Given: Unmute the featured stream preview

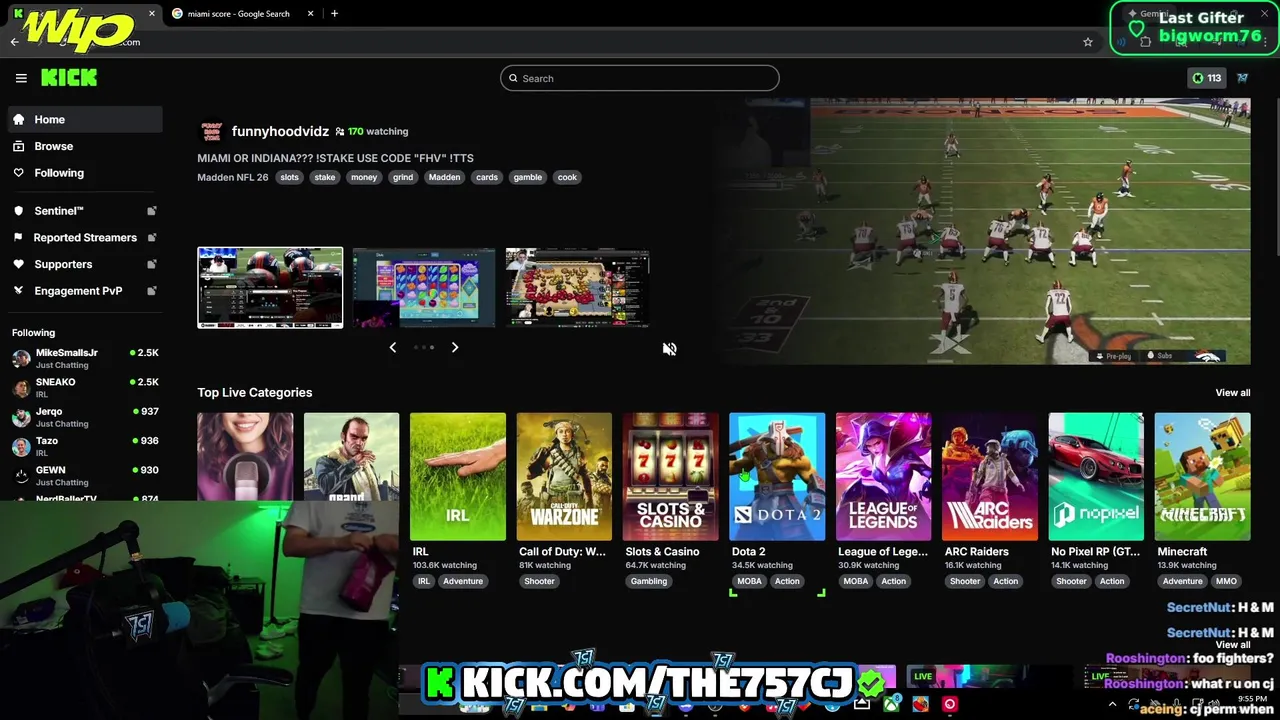Looking at the screenshot, I should (670, 349).
